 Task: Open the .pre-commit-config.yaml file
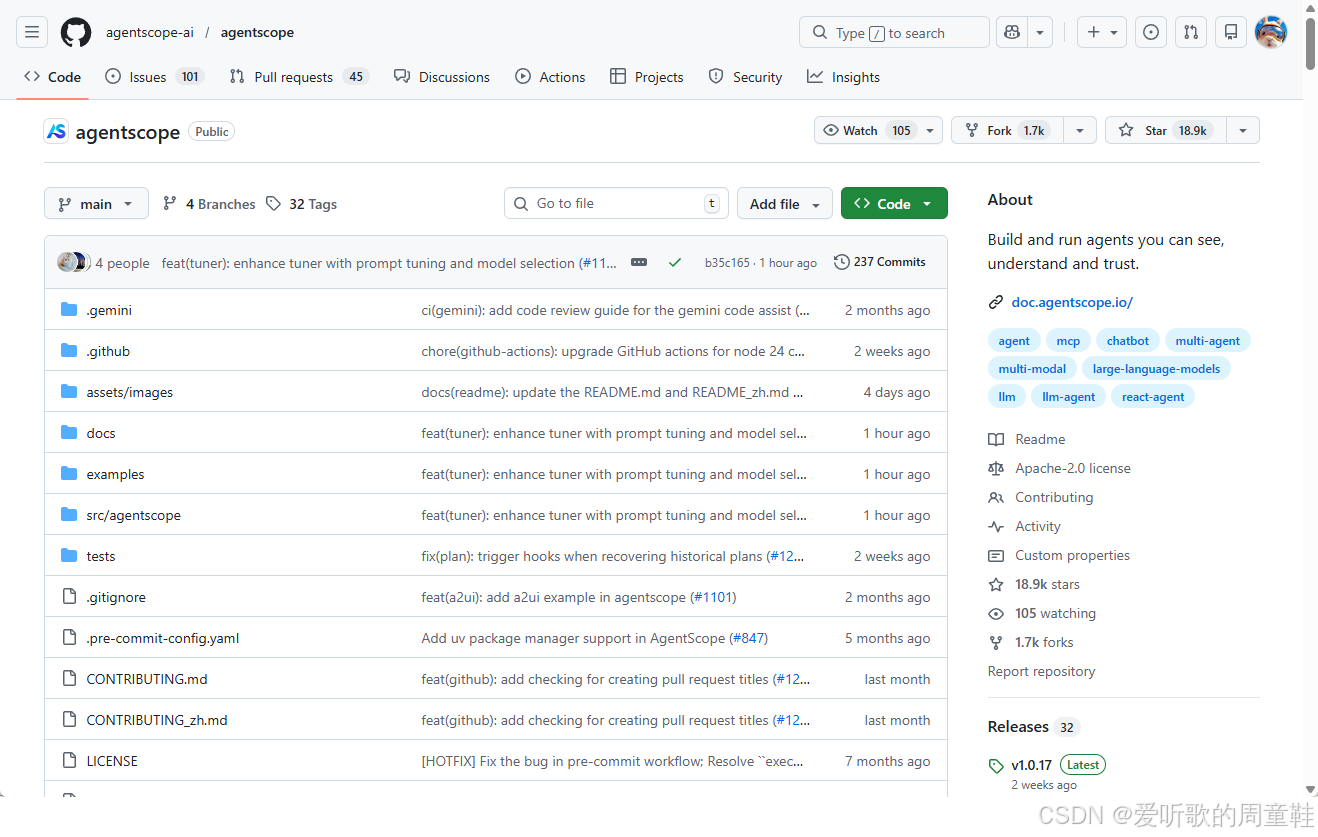[163, 638]
